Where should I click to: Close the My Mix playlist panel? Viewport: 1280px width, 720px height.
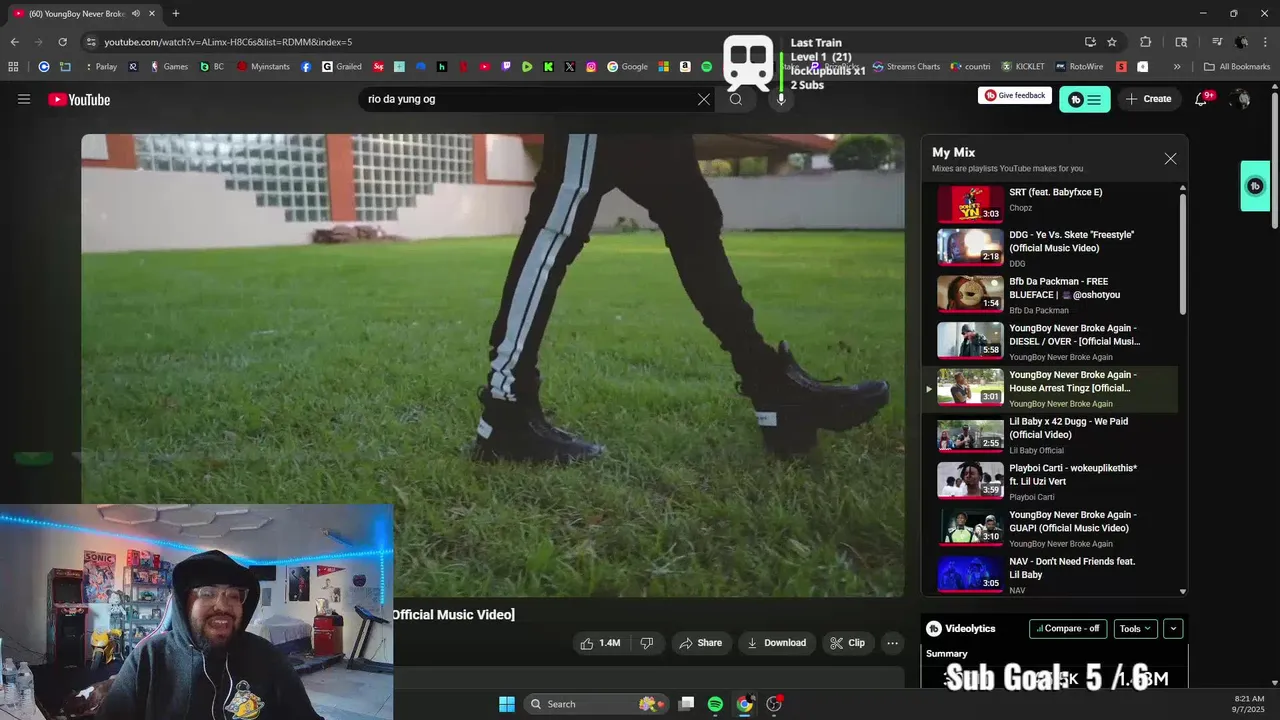click(x=1170, y=158)
